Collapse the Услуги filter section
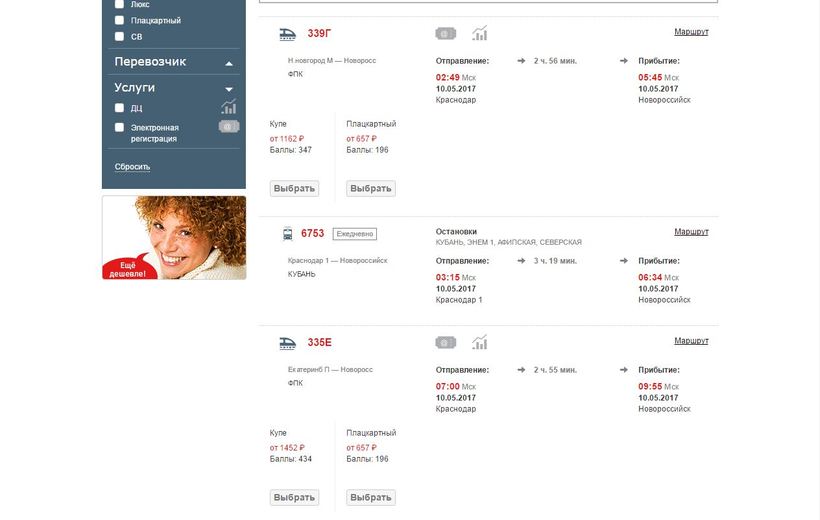The width and height of the screenshot is (820, 520). [229, 89]
